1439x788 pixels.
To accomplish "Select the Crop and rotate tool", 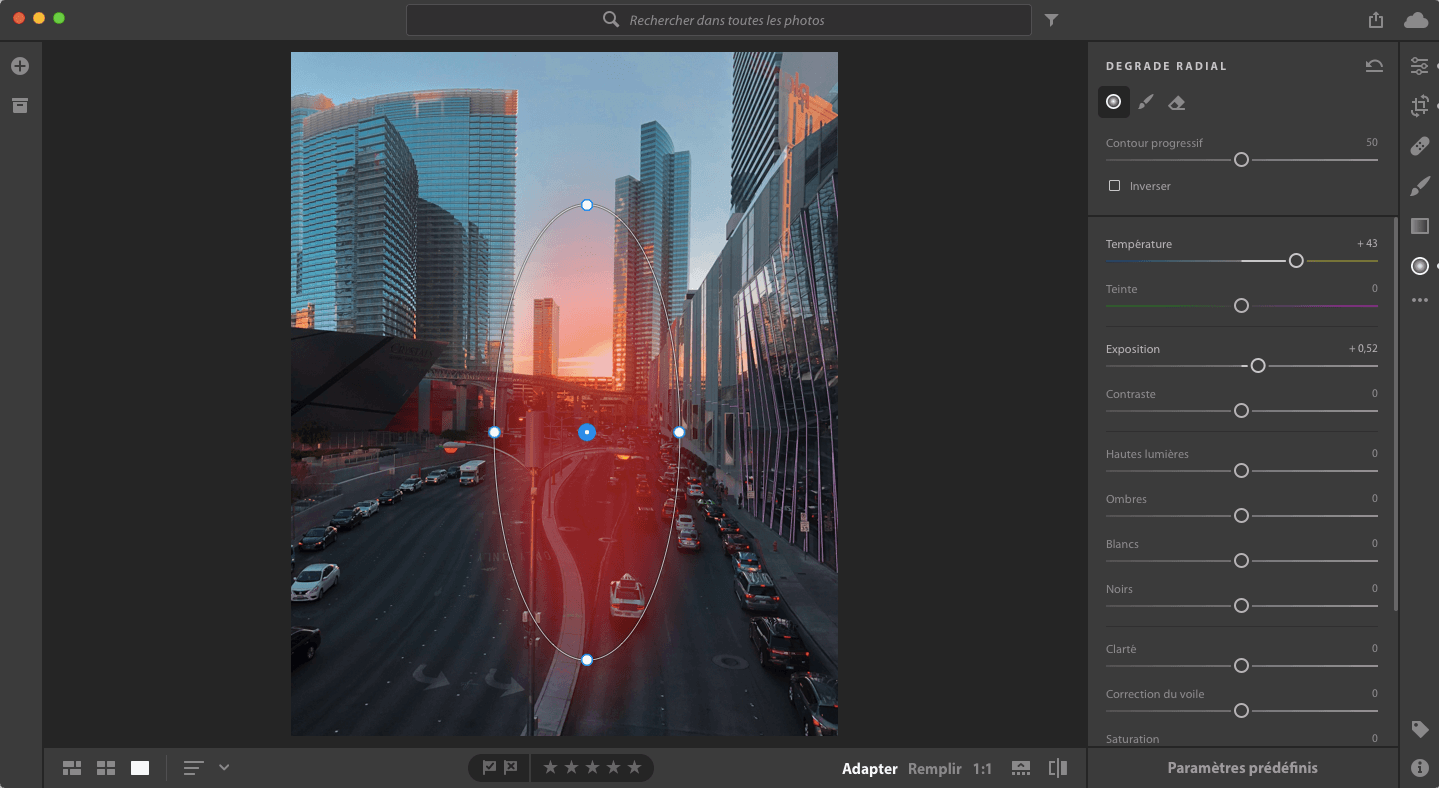I will 1419,106.
